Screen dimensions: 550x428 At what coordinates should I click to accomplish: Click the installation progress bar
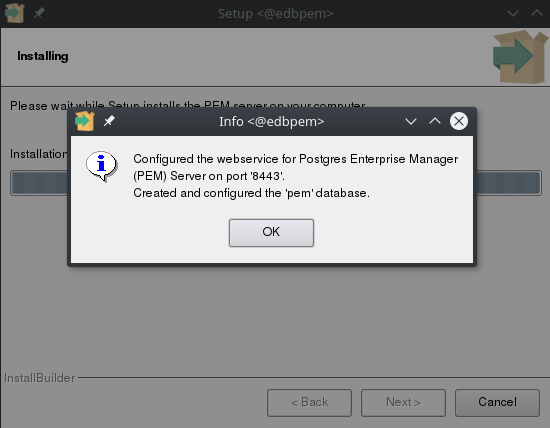[276, 183]
